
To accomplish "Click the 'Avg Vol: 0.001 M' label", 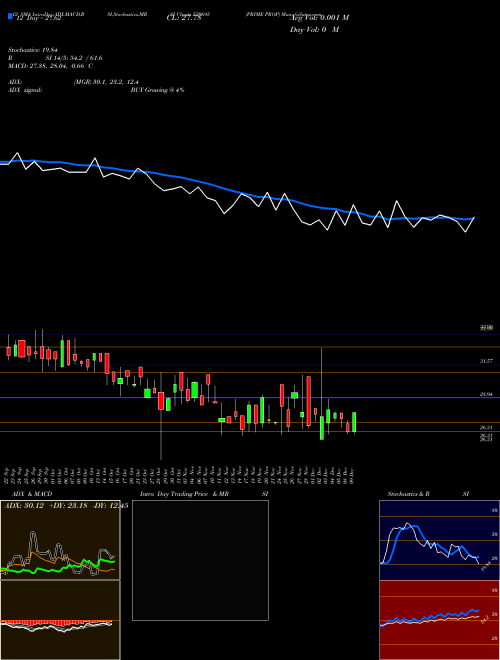I will (x=320, y=18).
